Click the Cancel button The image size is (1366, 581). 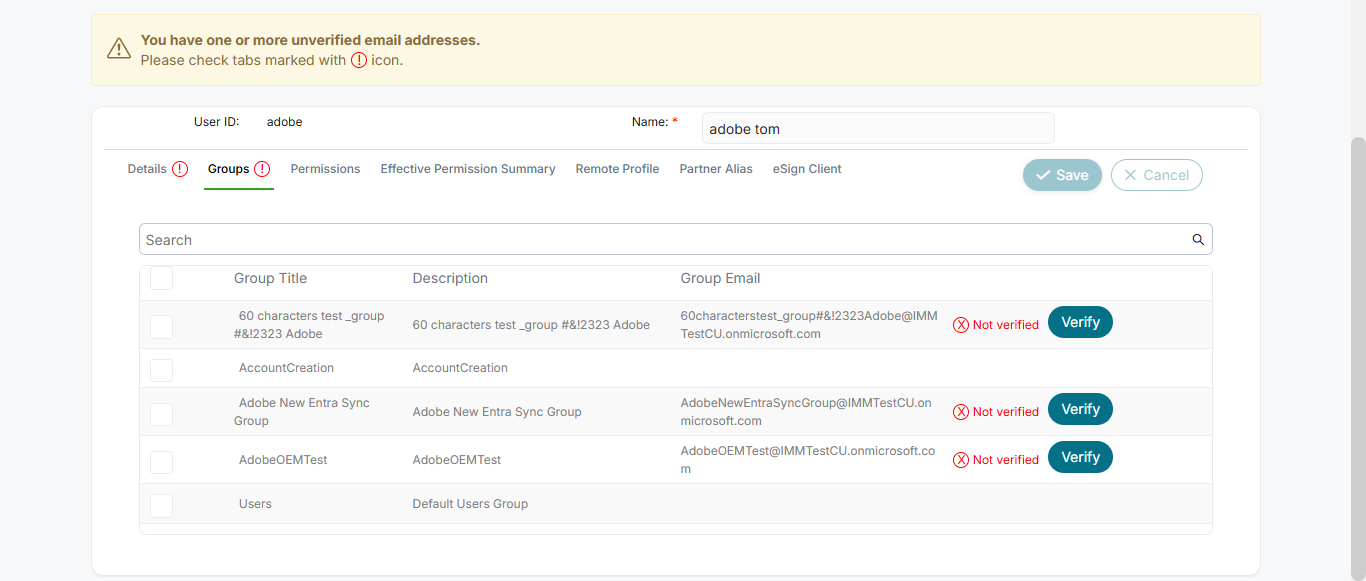coord(1156,175)
